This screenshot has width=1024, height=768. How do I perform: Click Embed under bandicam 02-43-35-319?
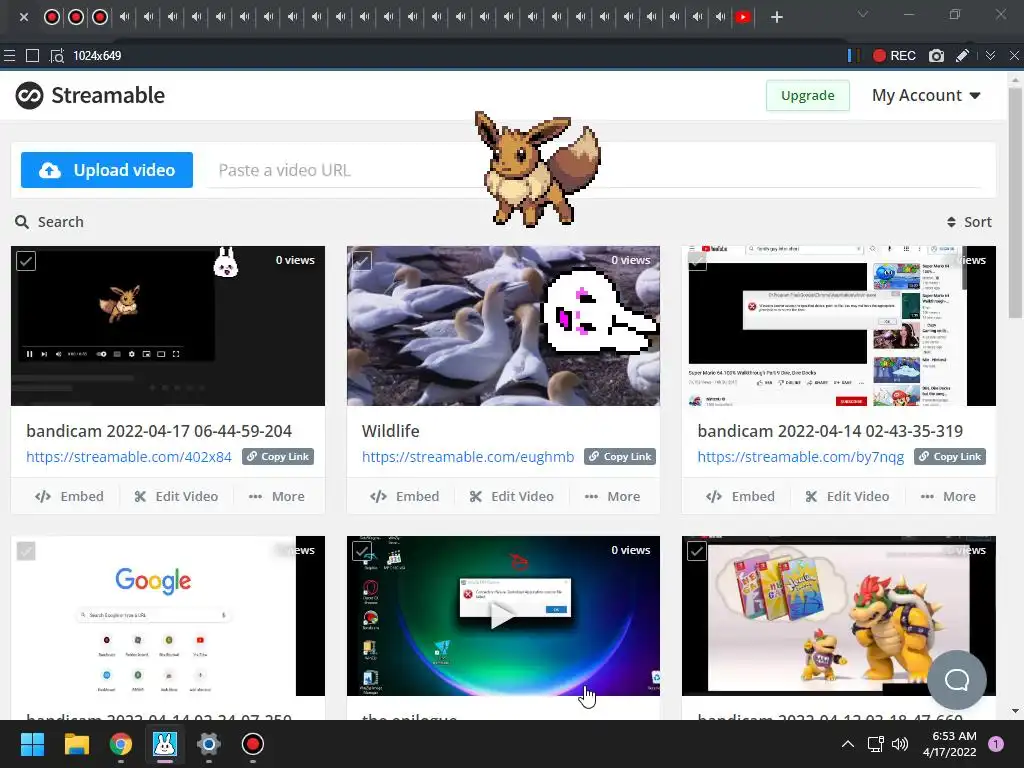[740, 496]
